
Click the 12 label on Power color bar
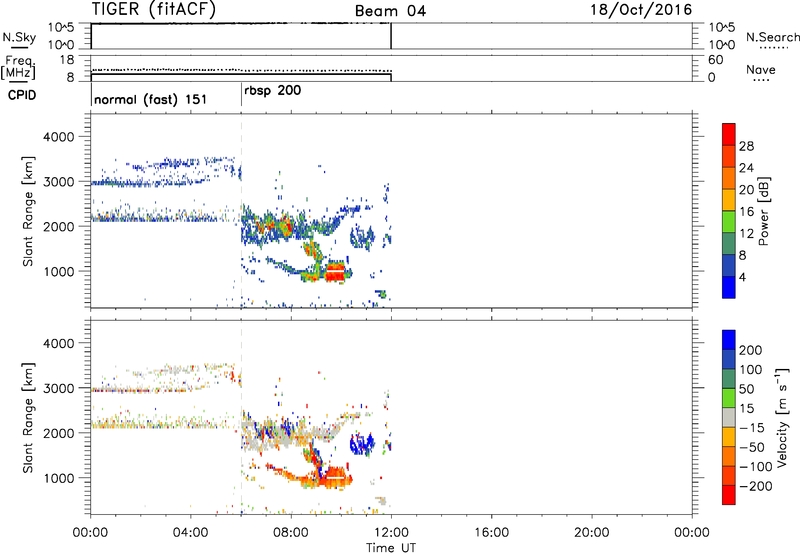point(746,234)
